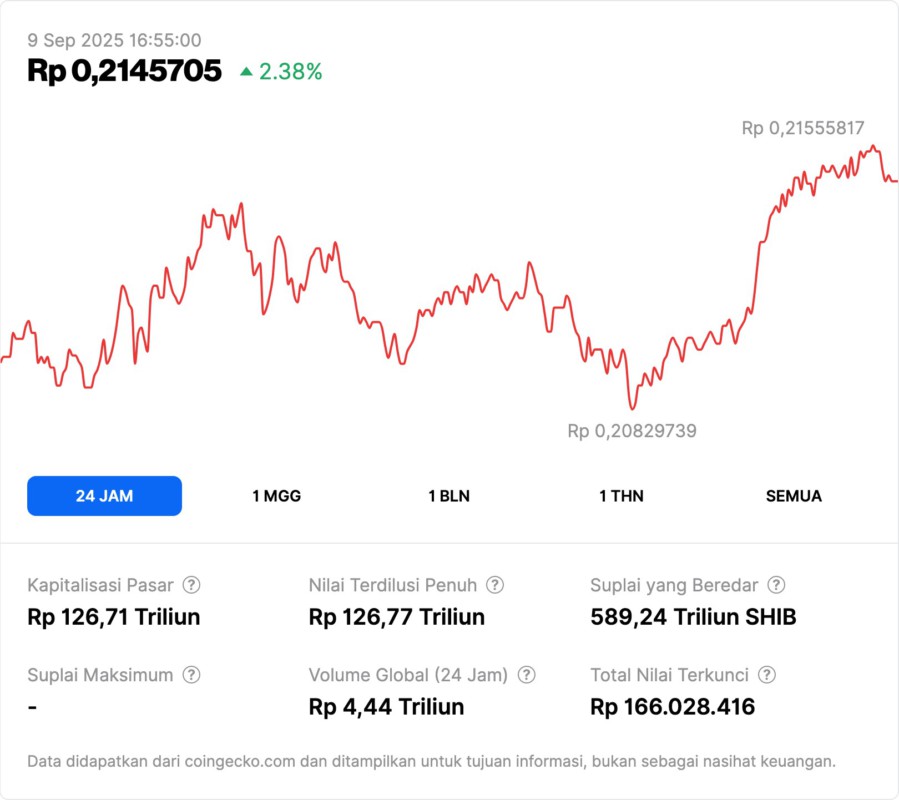Click the green price change arrow
Viewport: 899px width, 800px height.
[x=246, y=72]
